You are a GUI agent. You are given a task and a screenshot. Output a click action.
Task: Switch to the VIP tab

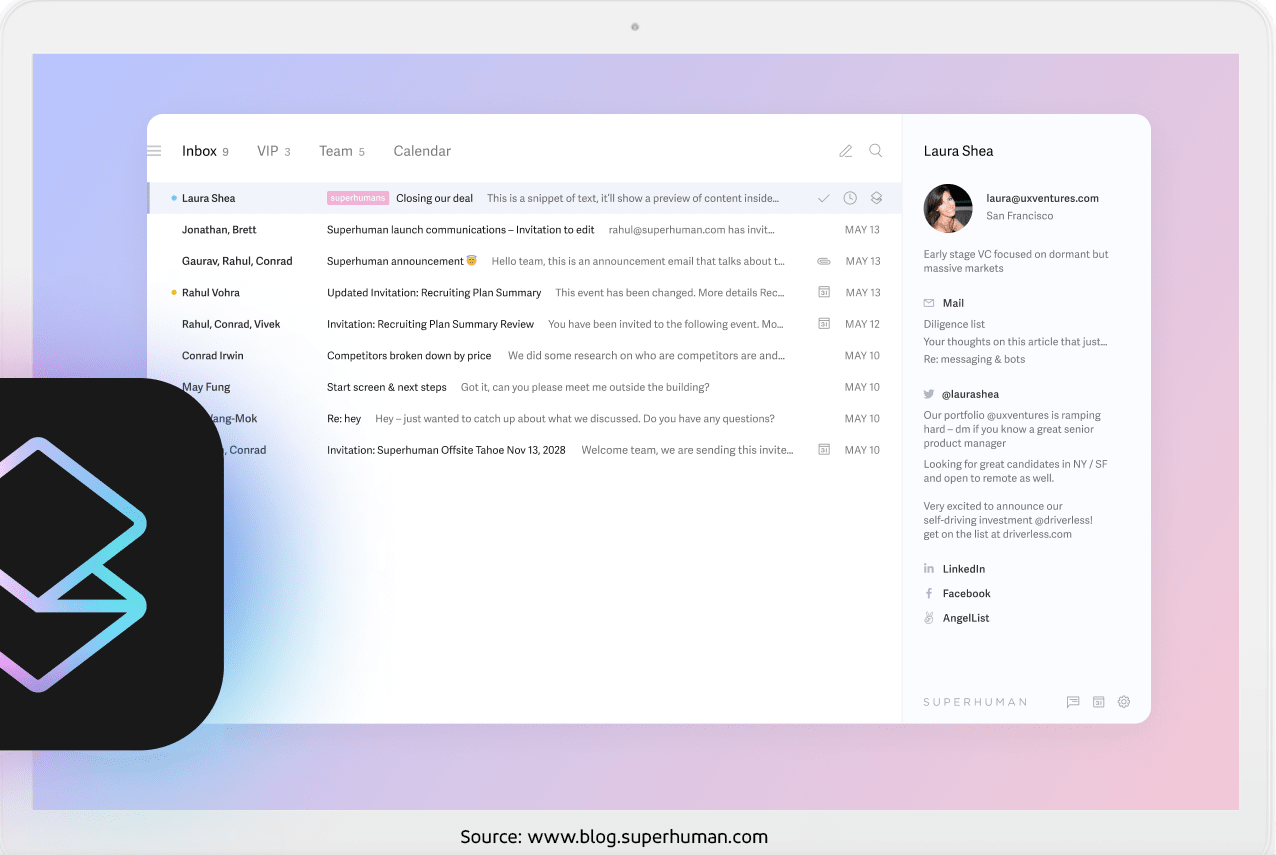pos(273,151)
